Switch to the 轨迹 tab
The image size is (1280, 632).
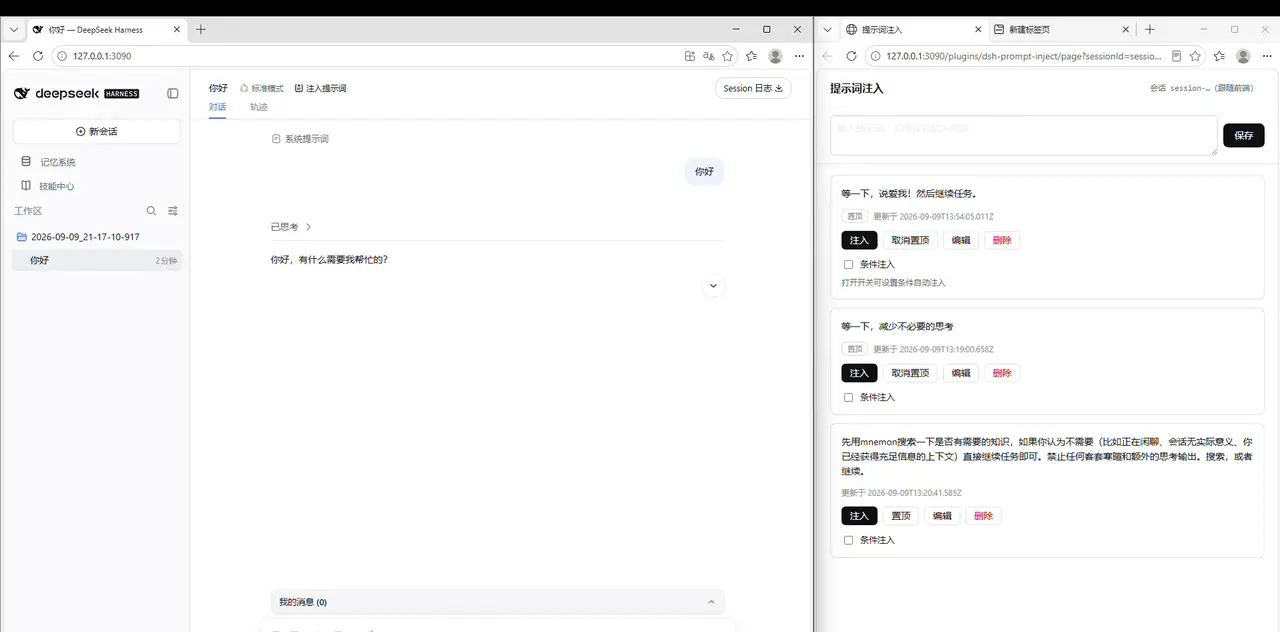pyautogui.click(x=259, y=107)
